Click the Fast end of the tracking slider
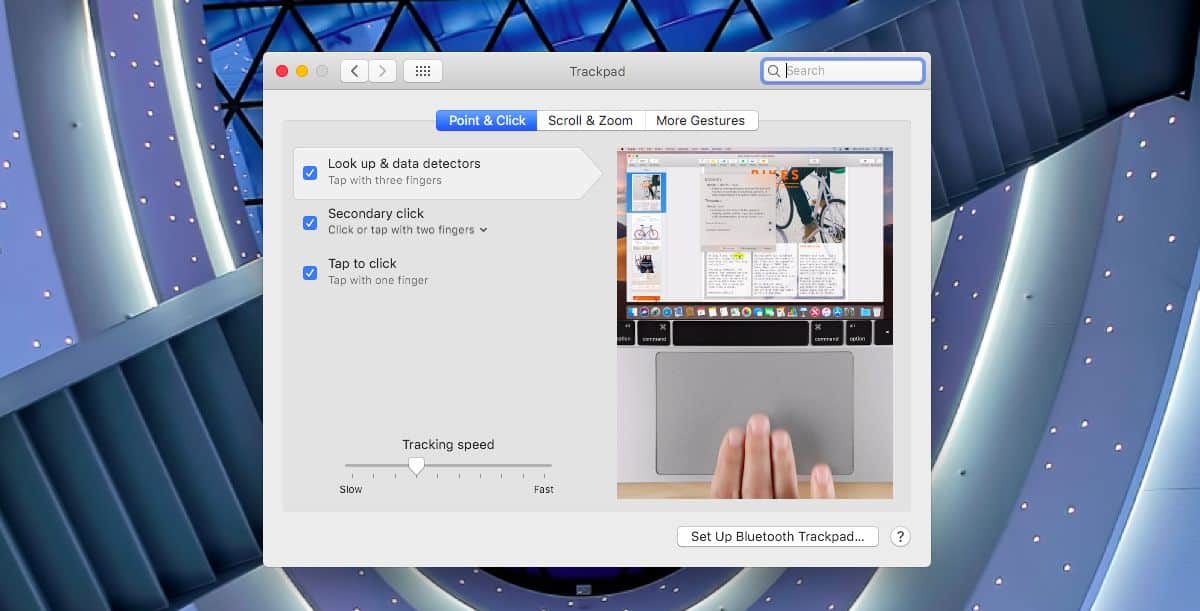The height and width of the screenshot is (611, 1200). [x=542, y=489]
